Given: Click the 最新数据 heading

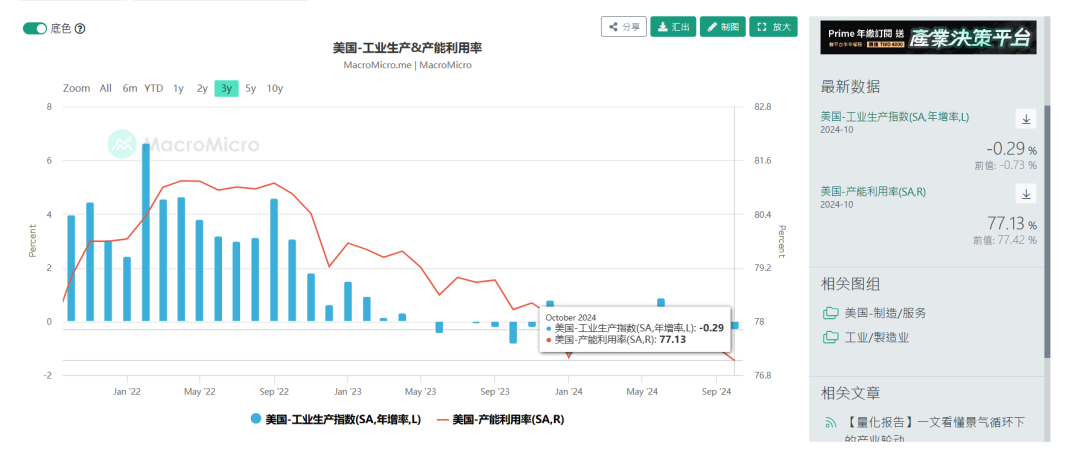Looking at the screenshot, I should pos(850,87).
